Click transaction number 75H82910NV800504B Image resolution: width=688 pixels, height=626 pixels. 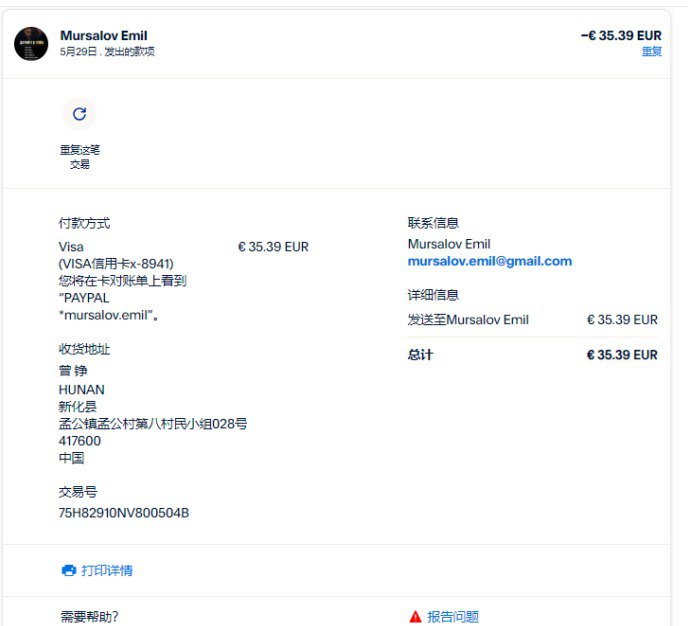[124, 513]
